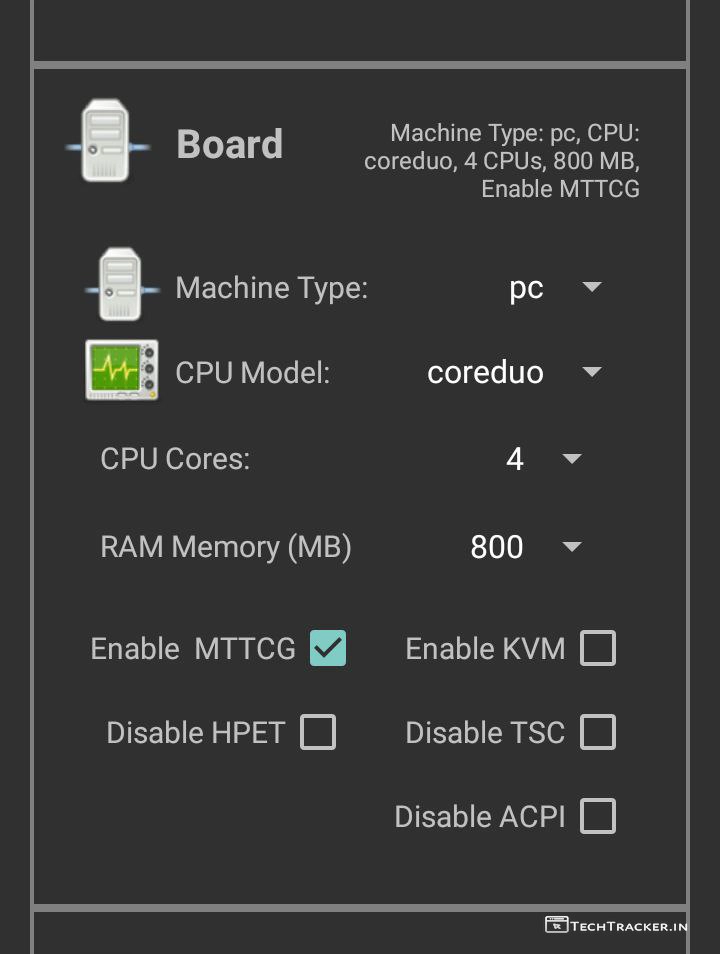This screenshot has width=720, height=954.
Task: Toggle the Enable KVM checkbox
Action: (598, 648)
